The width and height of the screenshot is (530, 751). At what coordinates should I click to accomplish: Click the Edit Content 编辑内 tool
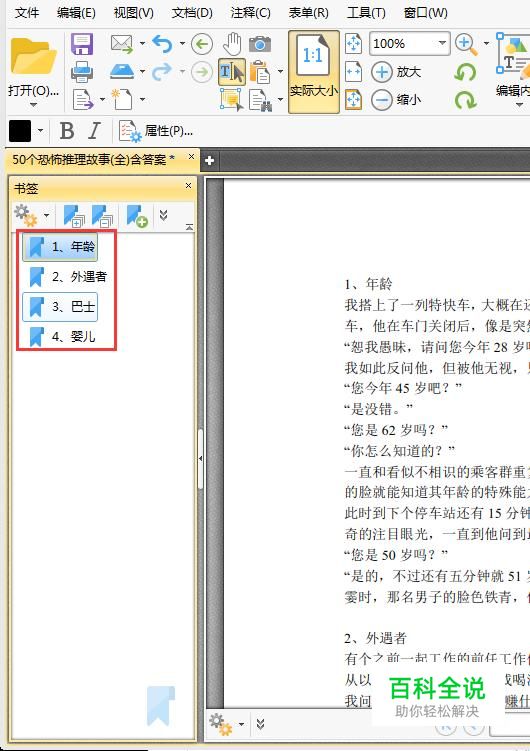513,65
